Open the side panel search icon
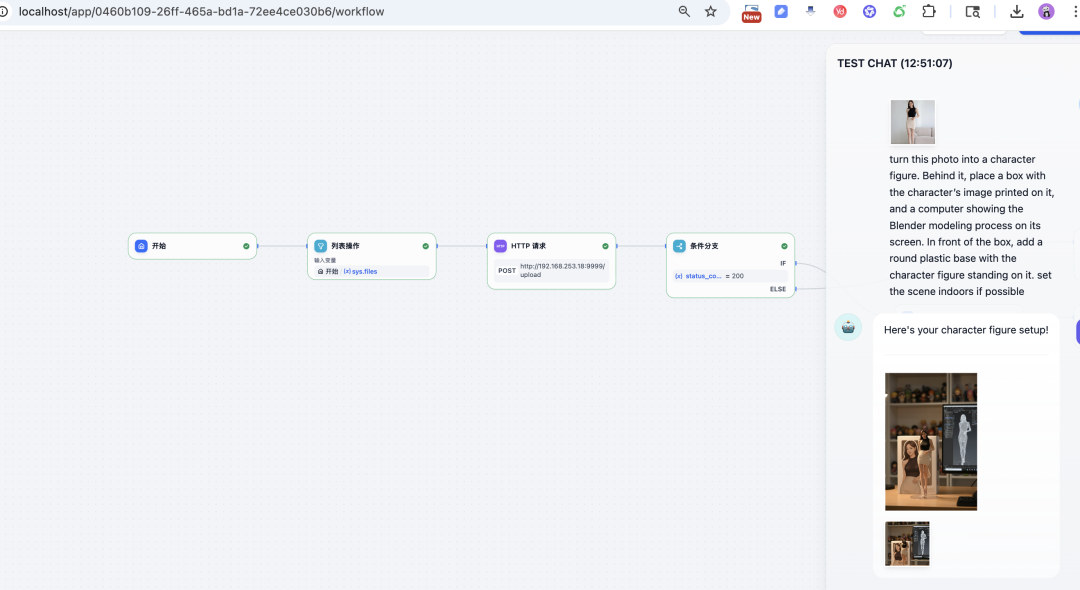The width and height of the screenshot is (1080, 590). click(971, 11)
